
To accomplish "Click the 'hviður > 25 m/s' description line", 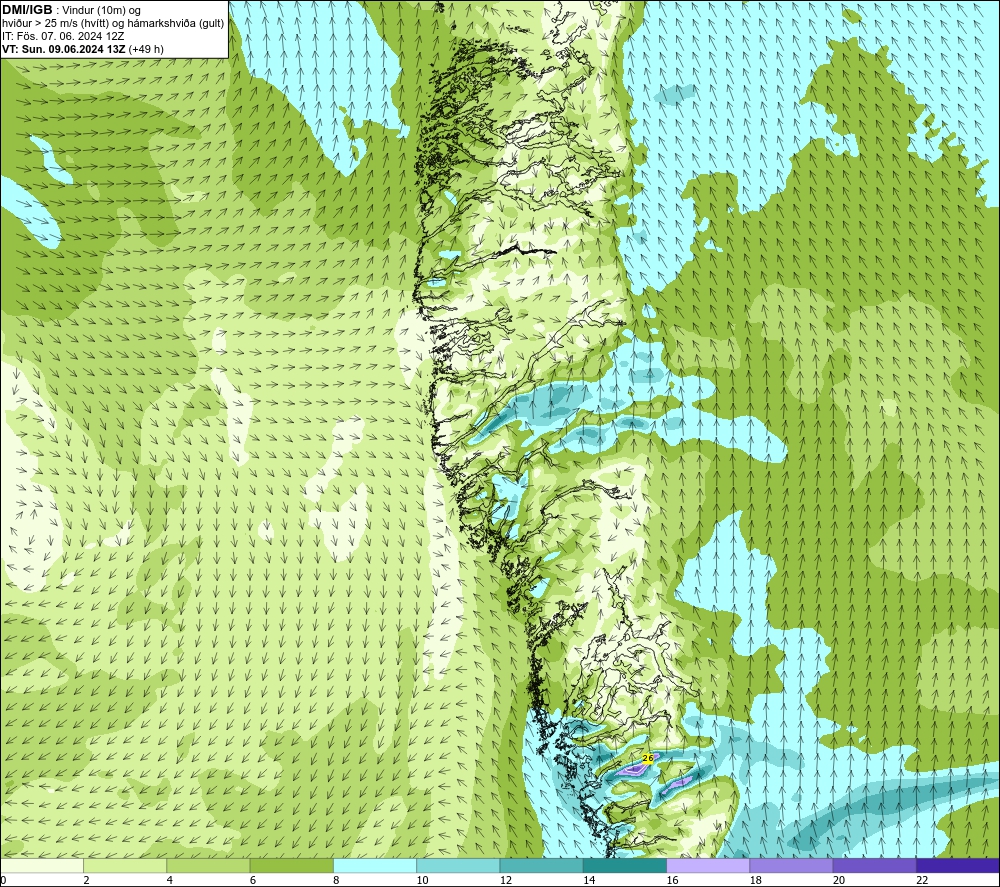I will (113, 24).
